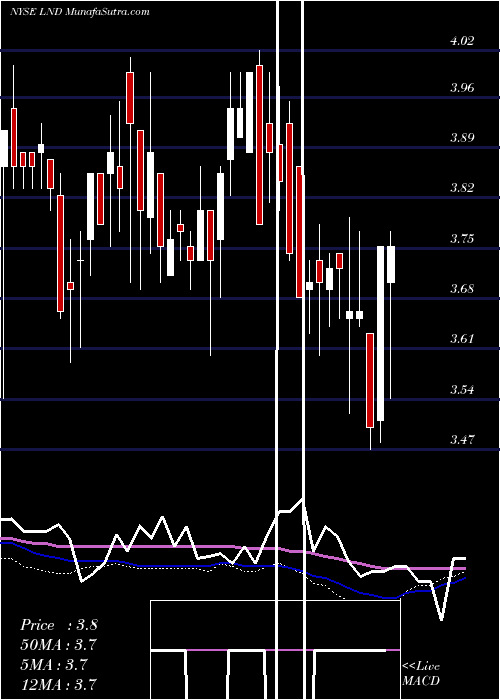Click the Price : 3.8 readout
This screenshot has width=500, height=700.
pos(58,625)
